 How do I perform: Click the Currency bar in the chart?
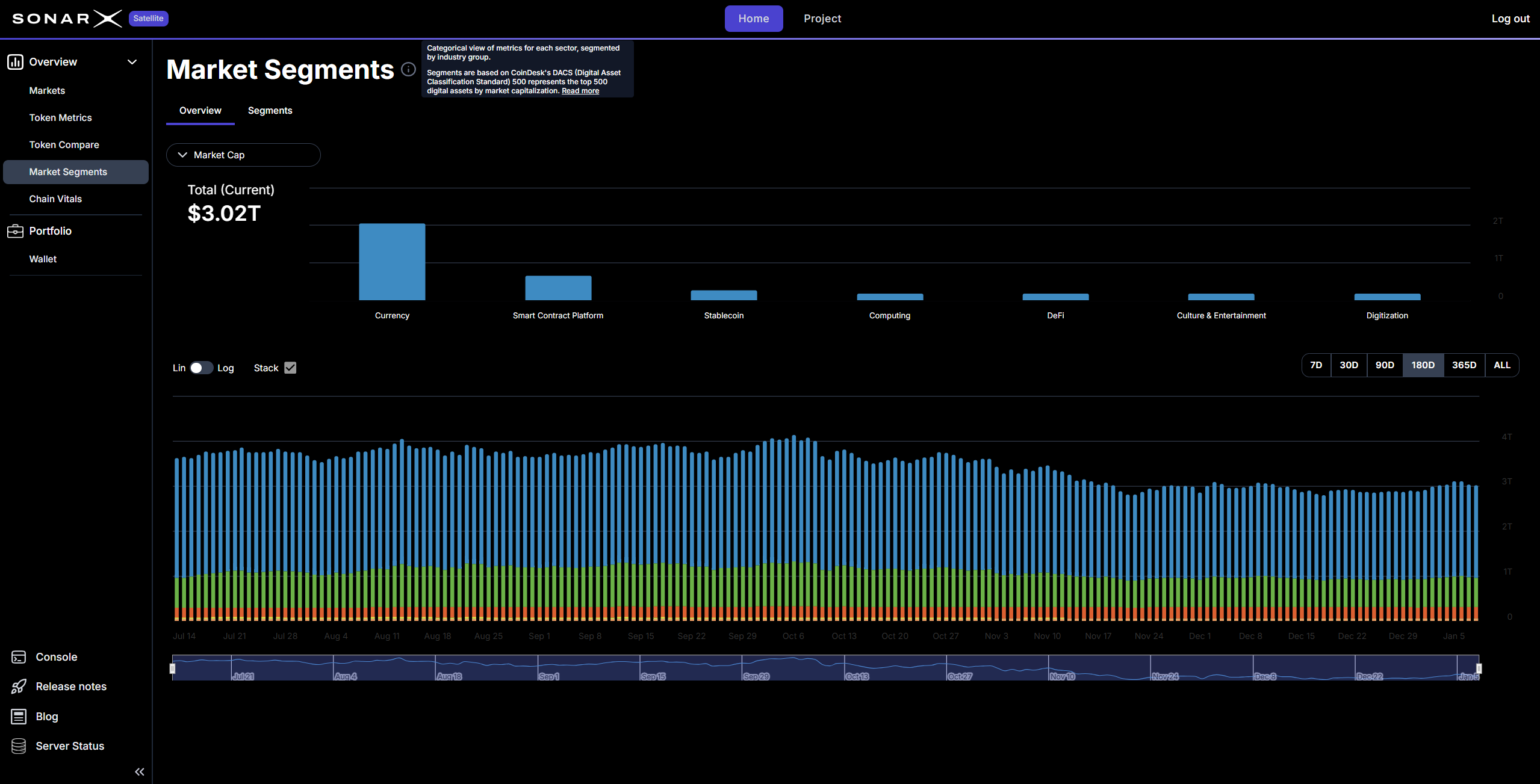[392, 262]
